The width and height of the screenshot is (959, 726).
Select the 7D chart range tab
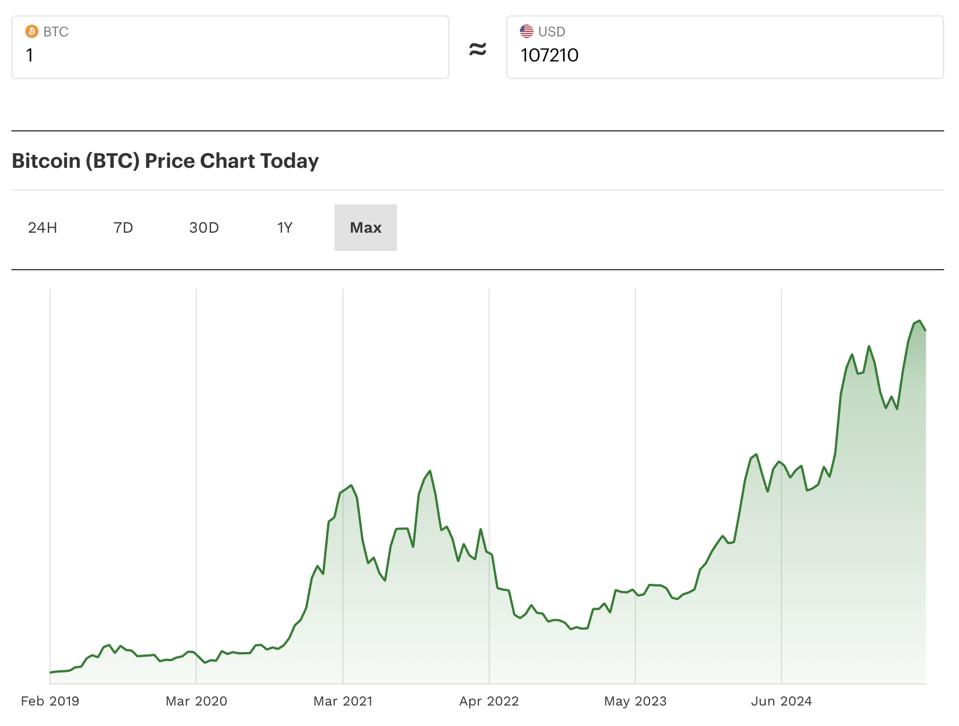123,228
